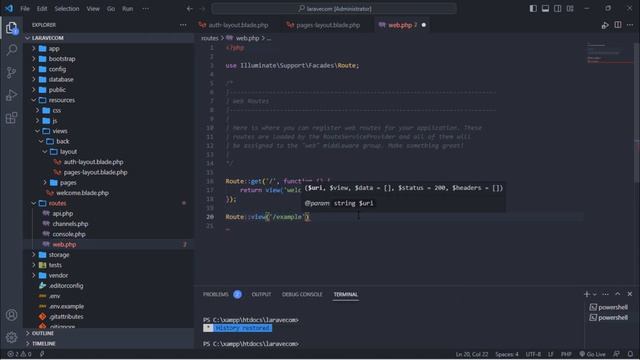Image resolution: width=640 pixels, height=360 pixels.
Task: Switch to auth-layout.blade.php editor tab
Action: tap(234, 25)
